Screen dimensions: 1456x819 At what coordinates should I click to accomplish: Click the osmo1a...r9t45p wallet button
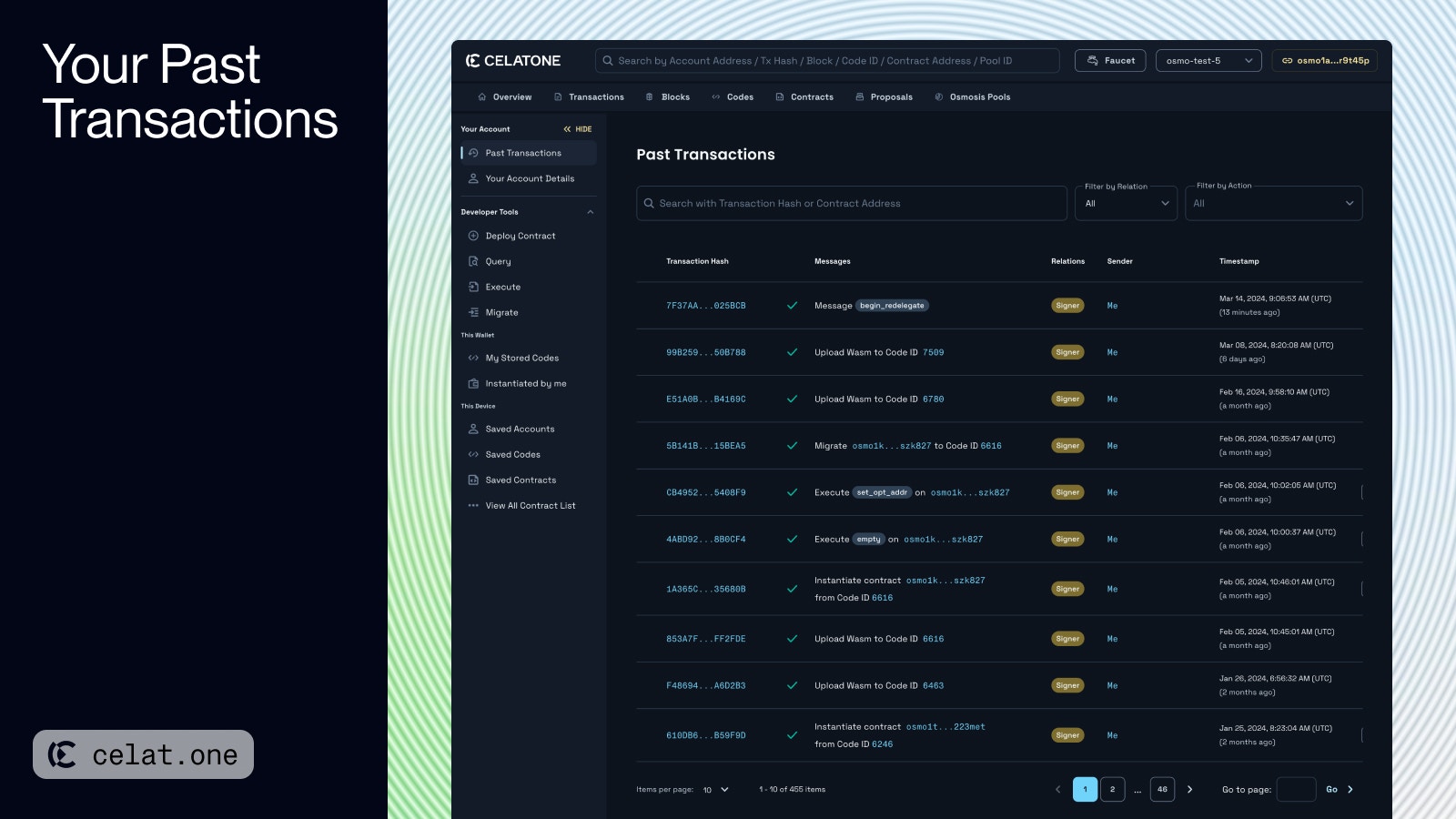pyautogui.click(x=1325, y=61)
